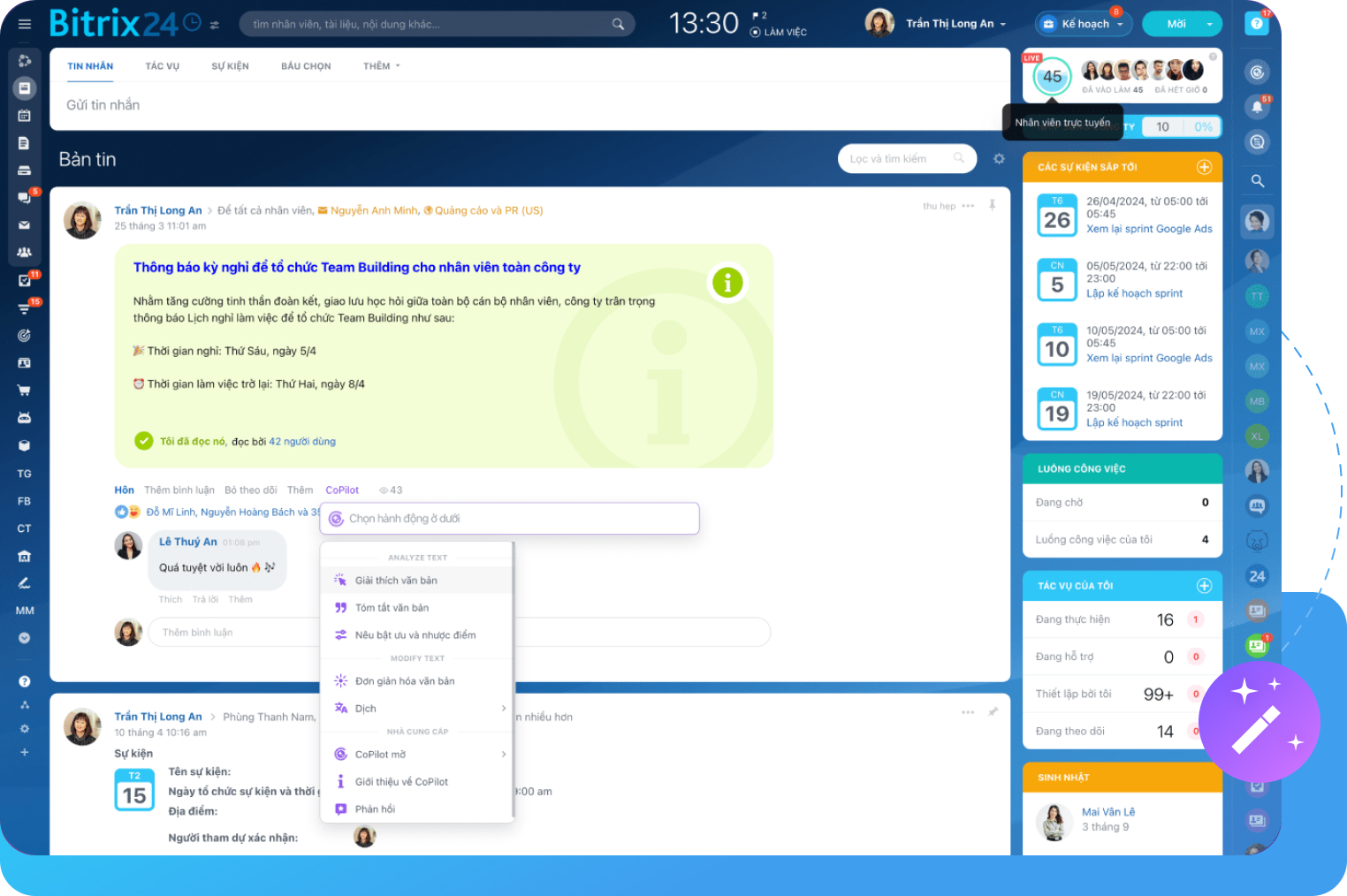Open notifications bell in right sidebar

tap(1256, 108)
